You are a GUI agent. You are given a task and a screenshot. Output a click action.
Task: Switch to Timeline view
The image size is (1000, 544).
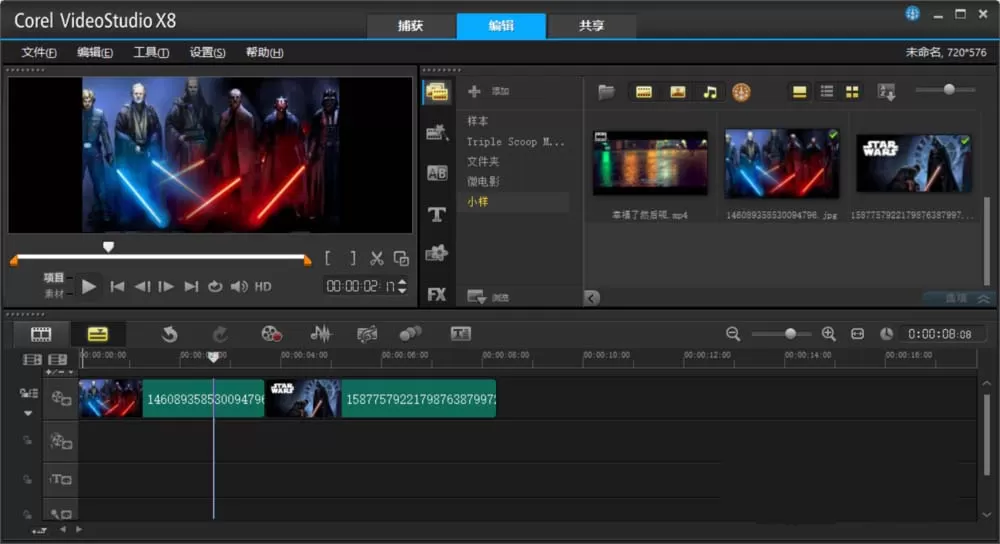(98, 334)
